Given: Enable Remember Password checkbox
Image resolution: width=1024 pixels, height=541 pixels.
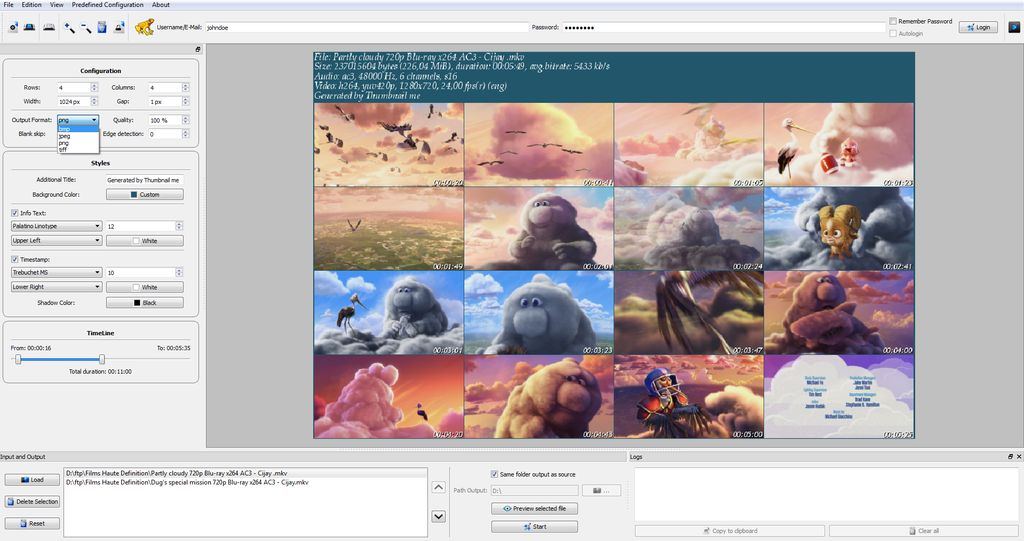Looking at the screenshot, I should (x=893, y=22).
